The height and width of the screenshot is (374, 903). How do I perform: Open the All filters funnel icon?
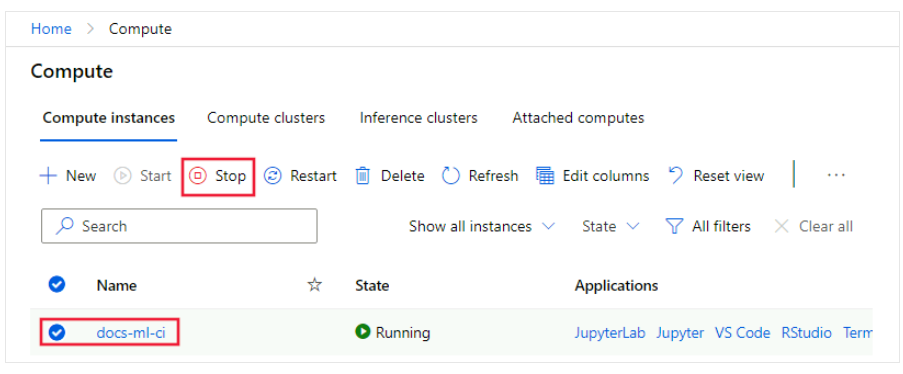(674, 226)
